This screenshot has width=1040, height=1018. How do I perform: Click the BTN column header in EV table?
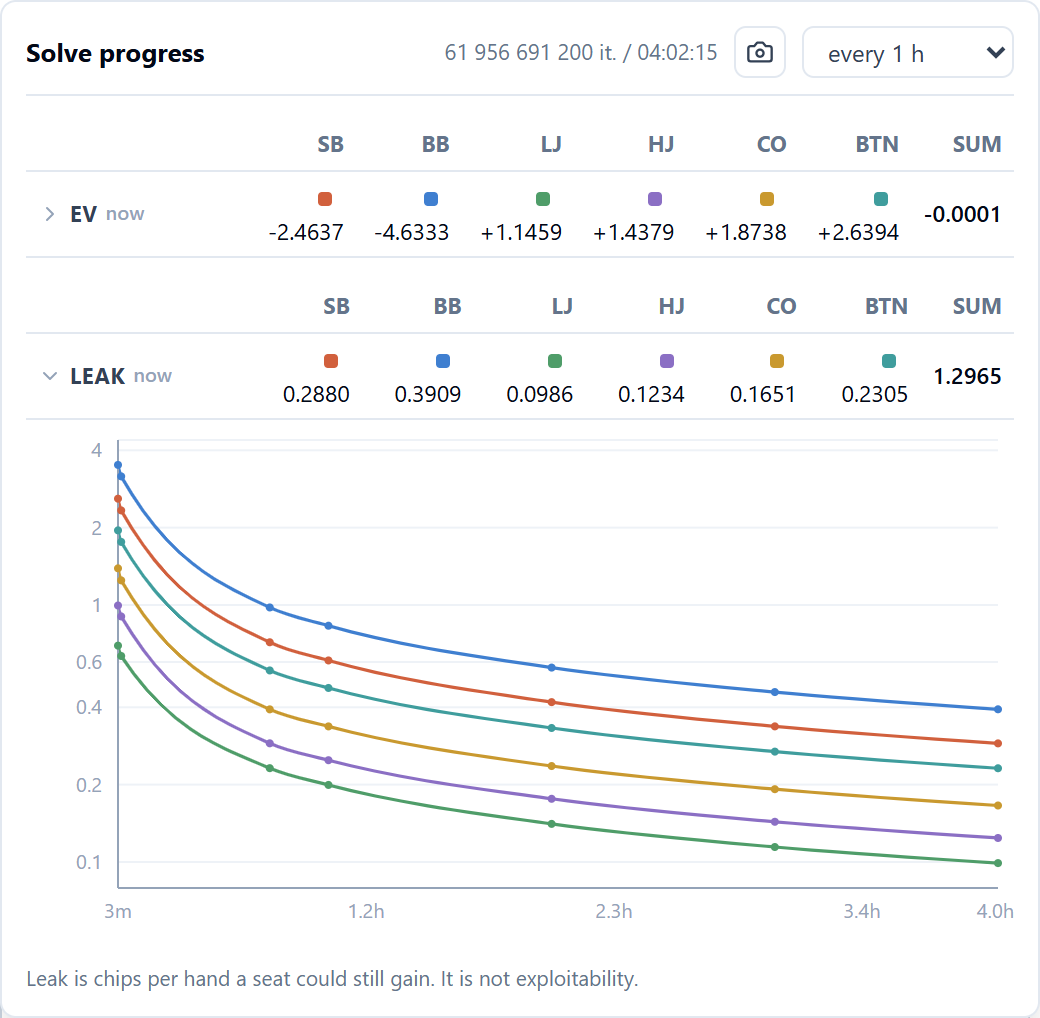pyautogui.click(x=877, y=144)
